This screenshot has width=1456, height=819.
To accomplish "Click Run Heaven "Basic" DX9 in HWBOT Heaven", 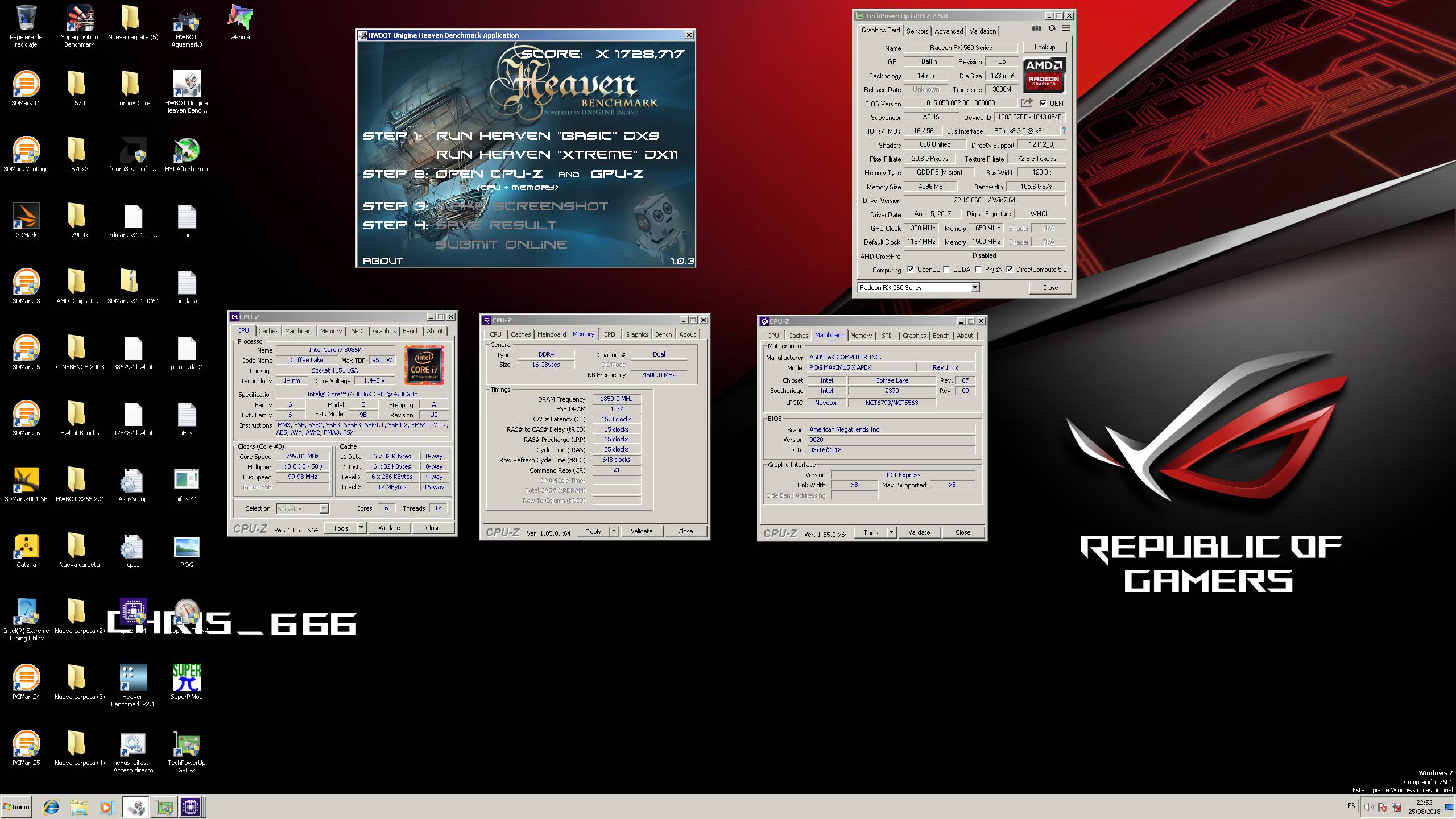I will (x=547, y=136).
